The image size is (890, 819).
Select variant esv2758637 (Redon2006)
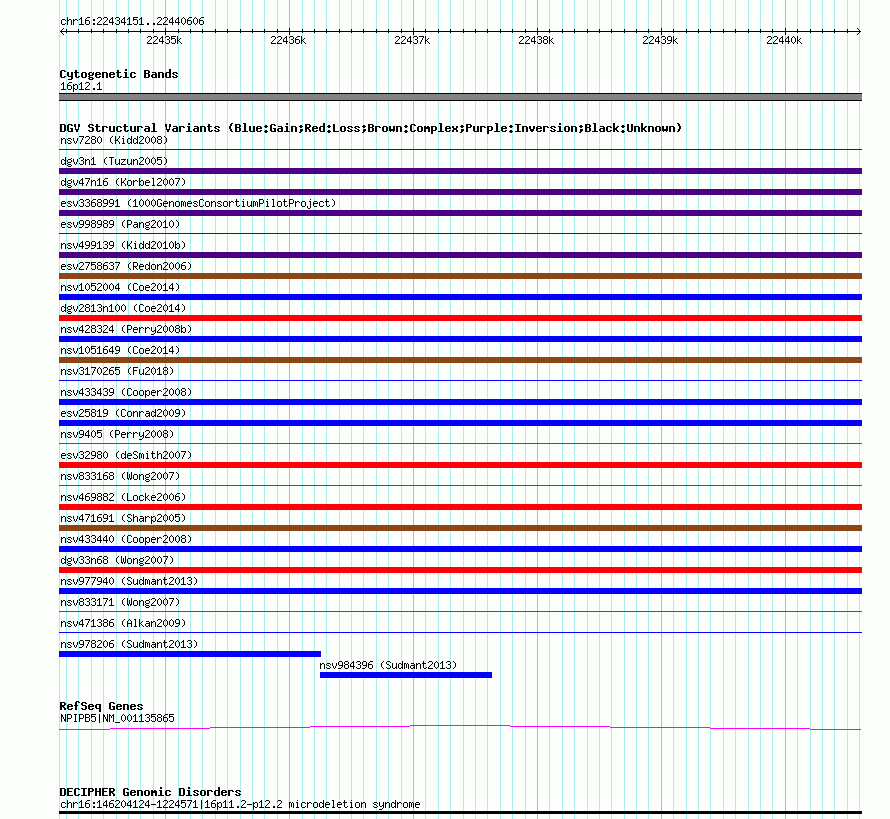(x=126, y=266)
